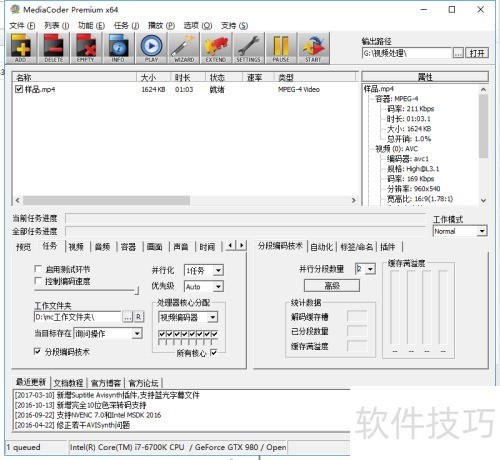
Task: Click the ADD file toolbar icon
Action: [21, 48]
